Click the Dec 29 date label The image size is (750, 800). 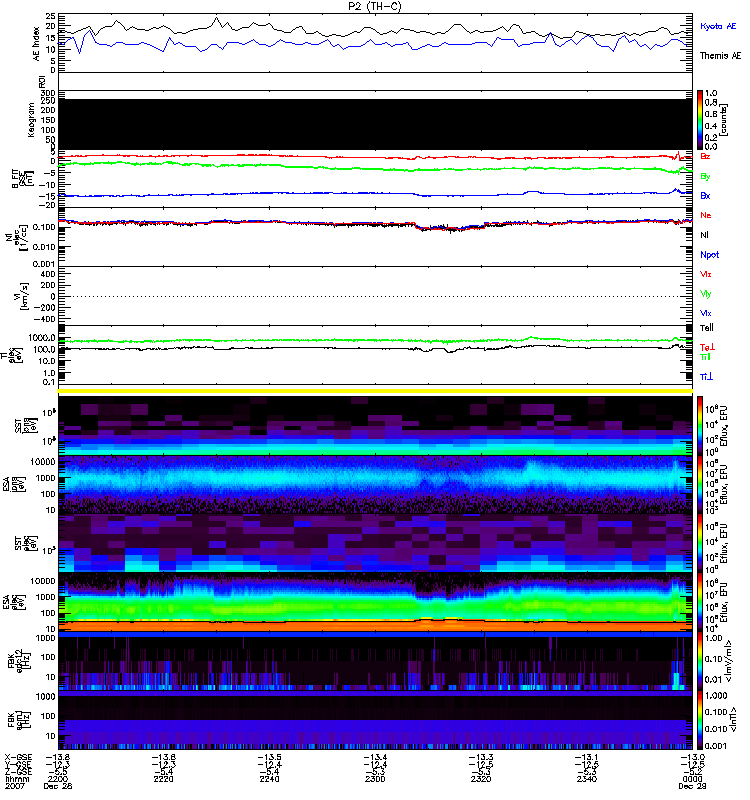click(x=692, y=786)
